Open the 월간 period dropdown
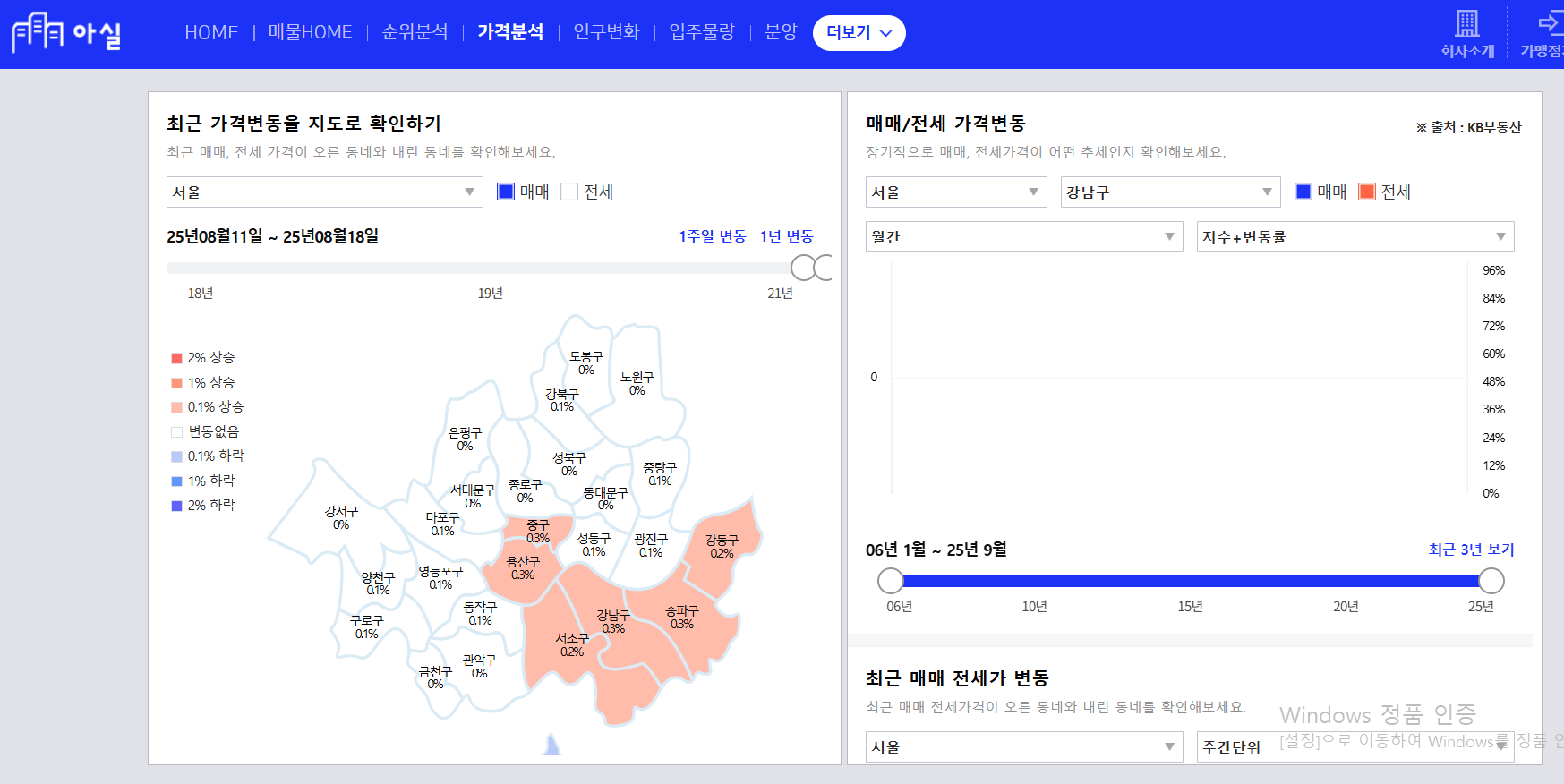This screenshot has width=1564, height=784. tap(1024, 236)
